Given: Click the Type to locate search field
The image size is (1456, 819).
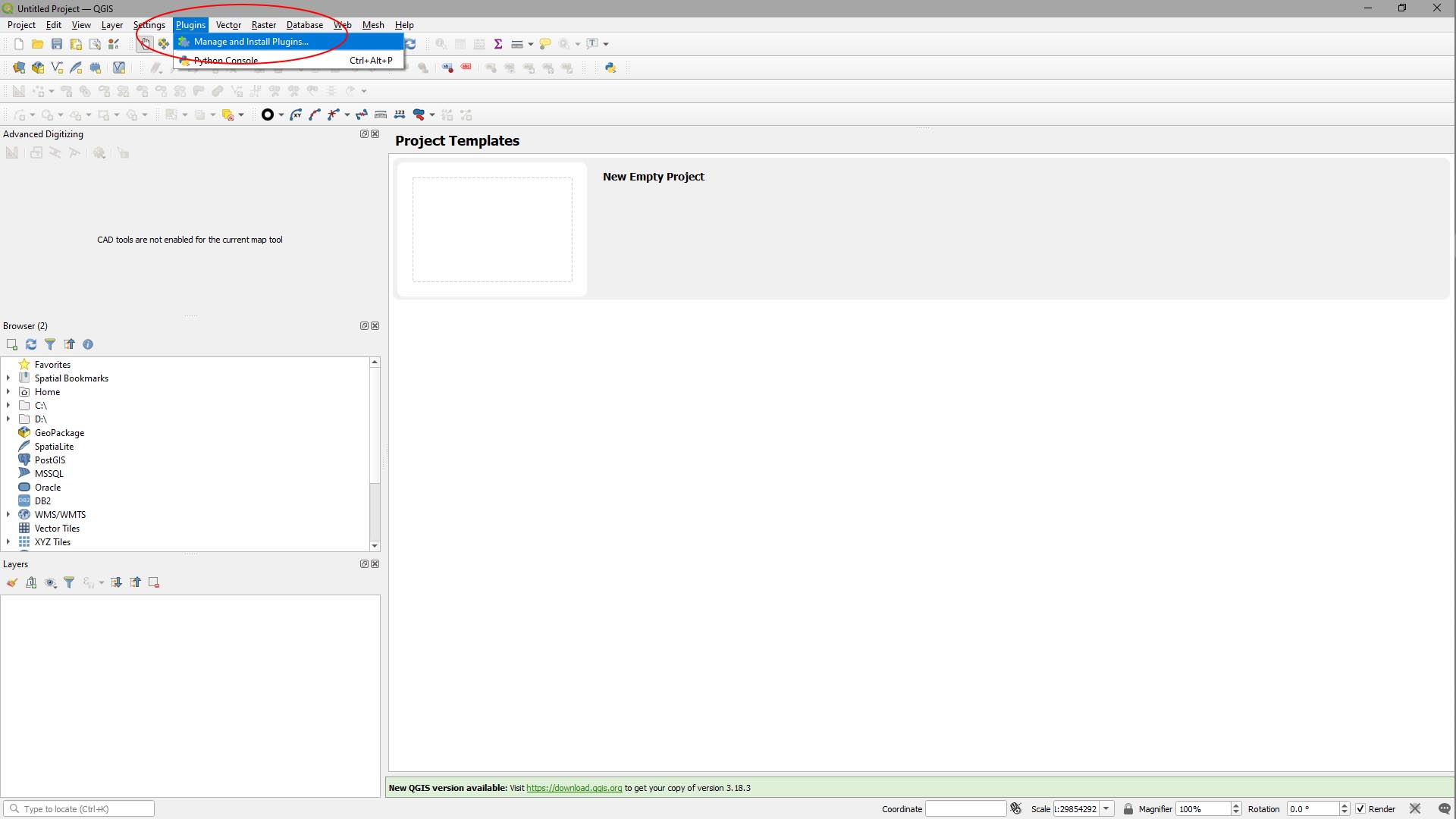Looking at the screenshot, I should click(79, 808).
